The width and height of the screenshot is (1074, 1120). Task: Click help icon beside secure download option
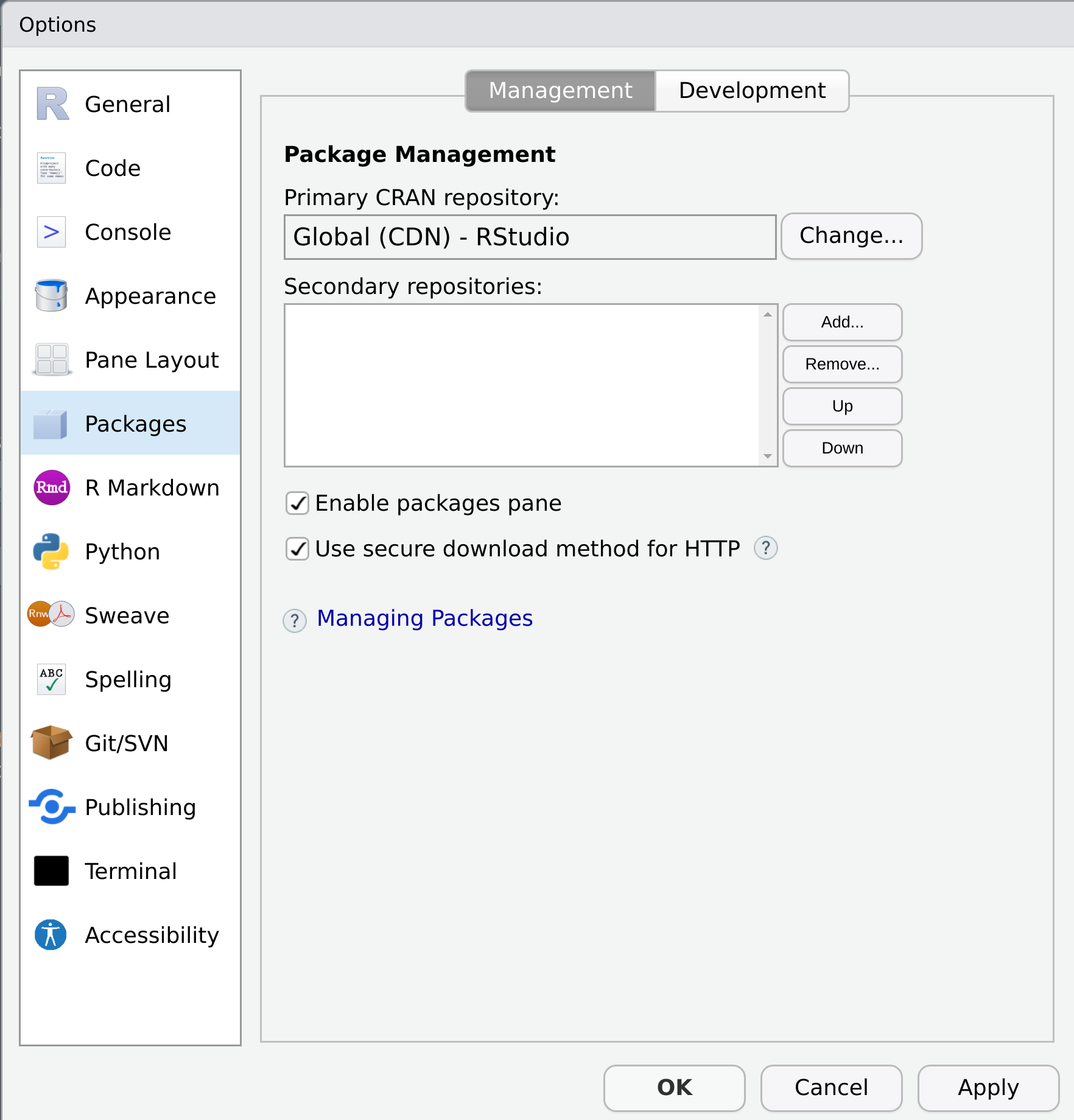[x=766, y=548]
